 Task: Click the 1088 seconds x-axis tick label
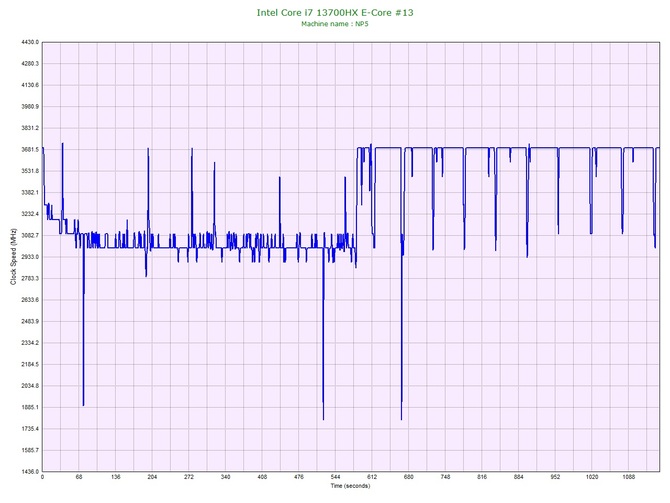point(629,477)
